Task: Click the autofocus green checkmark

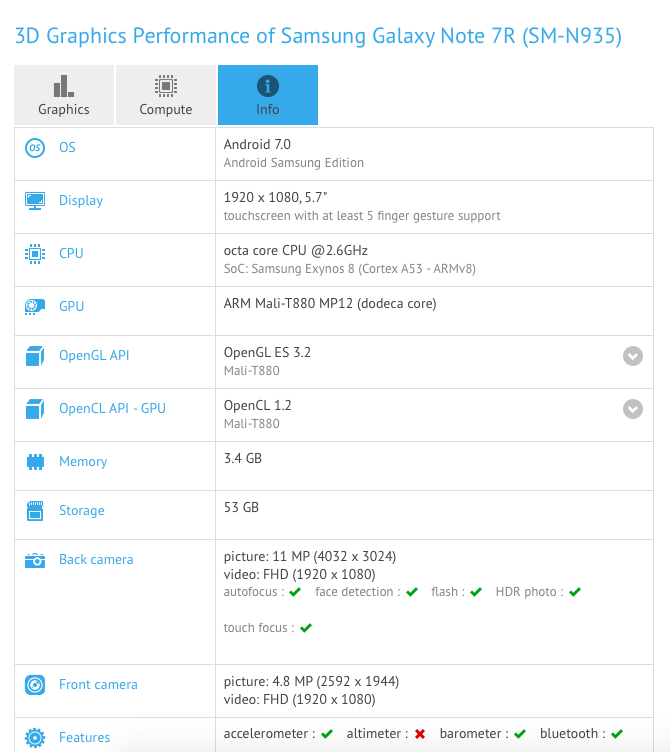Action: coord(295,592)
